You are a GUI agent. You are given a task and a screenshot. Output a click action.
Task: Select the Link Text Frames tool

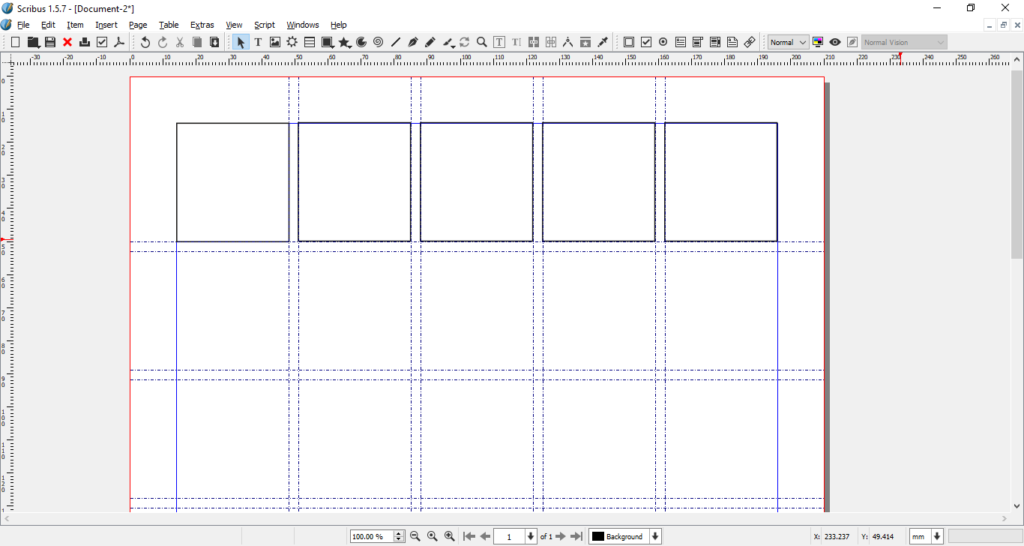coord(534,42)
